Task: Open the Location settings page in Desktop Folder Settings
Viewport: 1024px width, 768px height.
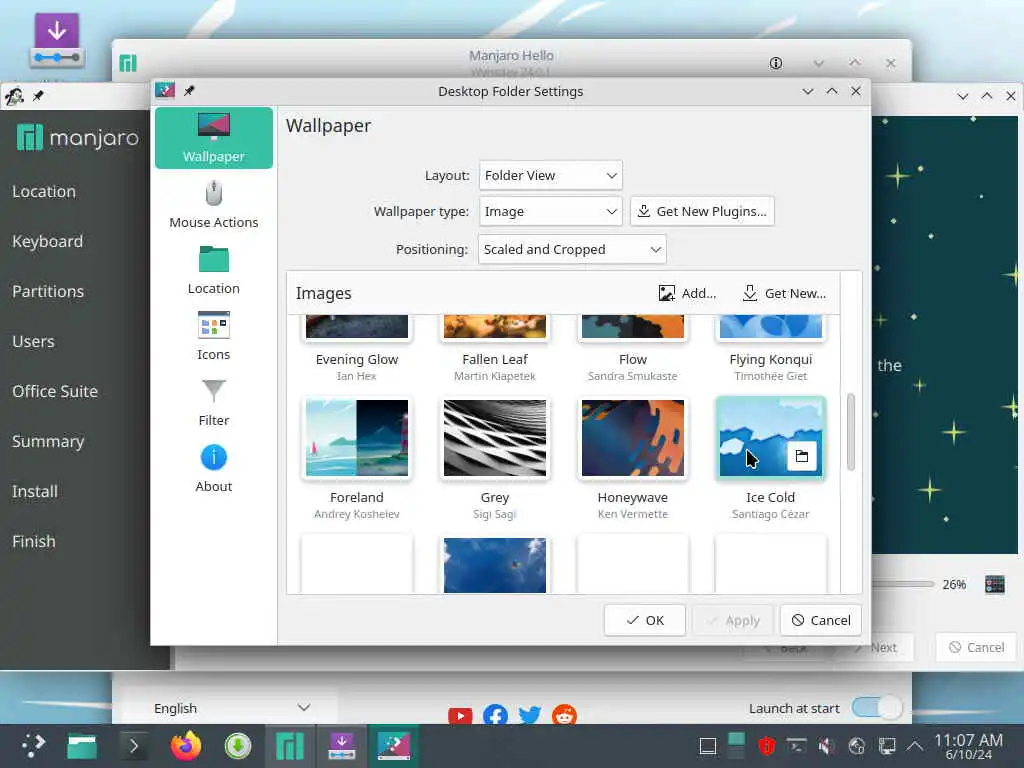Action: click(214, 270)
